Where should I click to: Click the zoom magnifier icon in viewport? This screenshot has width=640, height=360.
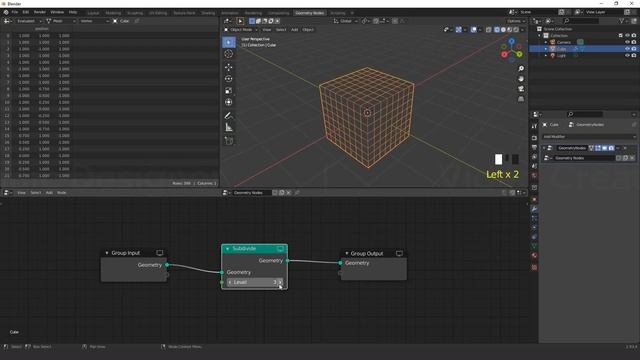521,69
